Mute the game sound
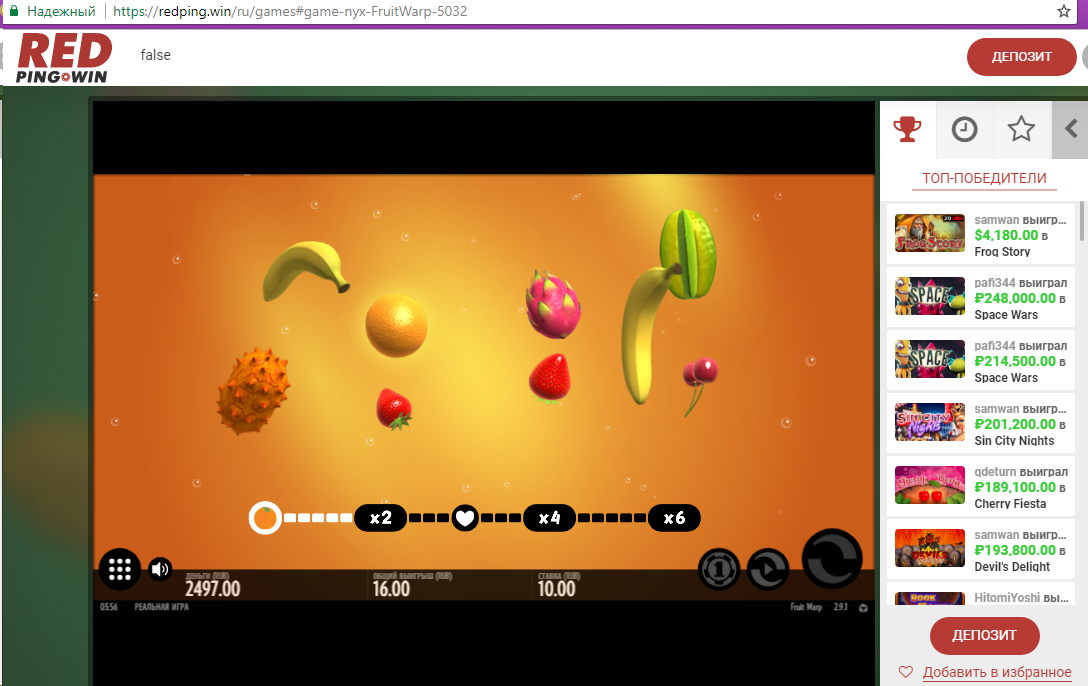 point(160,569)
